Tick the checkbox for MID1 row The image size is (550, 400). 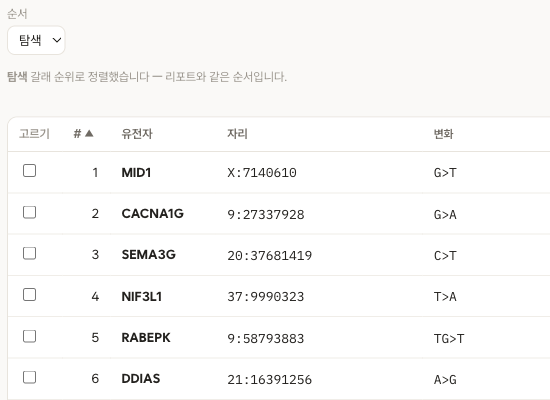coord(29,171)
